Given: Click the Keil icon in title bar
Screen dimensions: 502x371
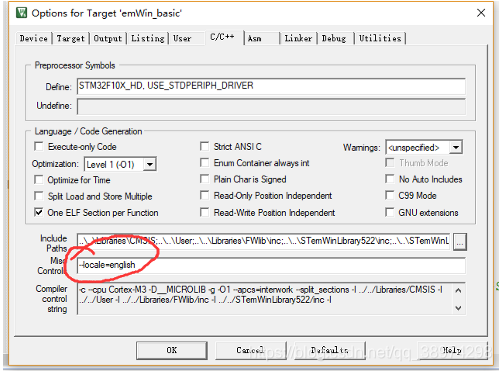Looking at the screenshot, I should [x=22, y=13].
